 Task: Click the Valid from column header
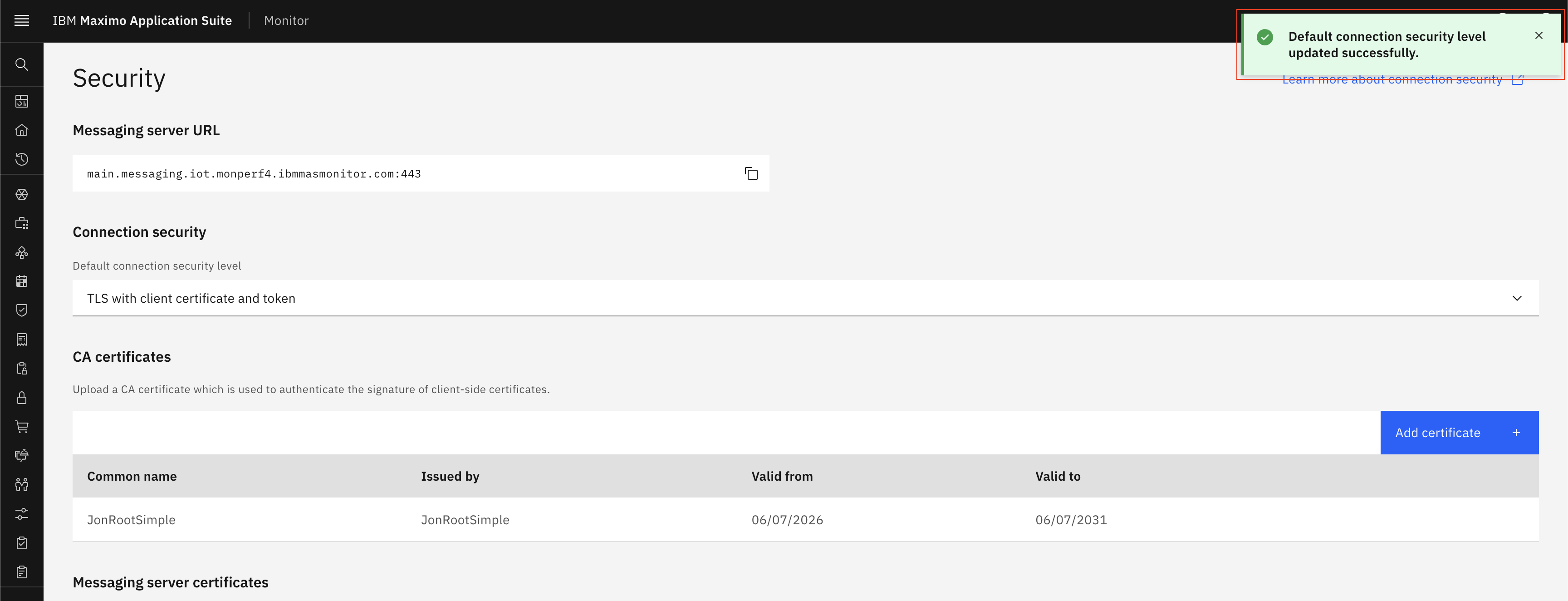point(782,476)
